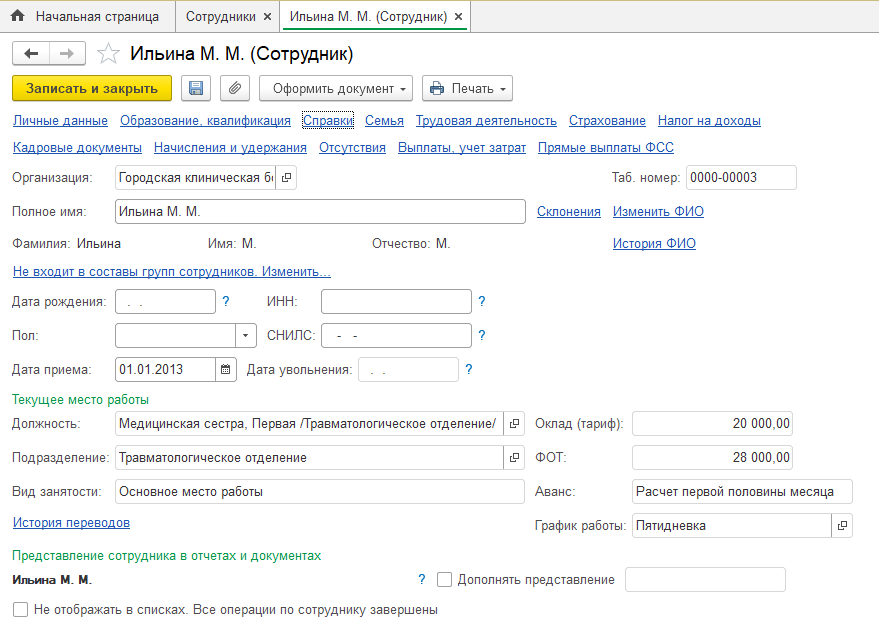Open the Печать dropdown menu

[x=468, y=89]
